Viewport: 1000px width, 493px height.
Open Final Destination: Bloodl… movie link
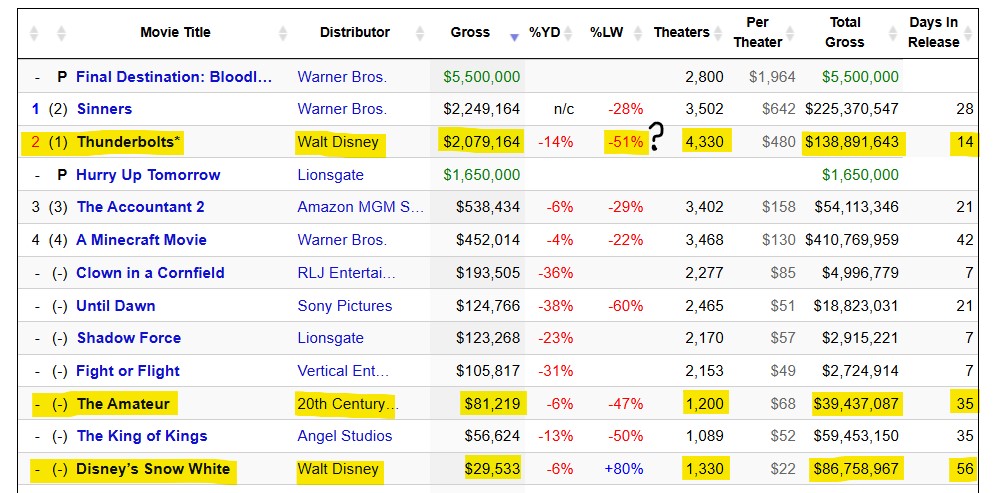click(x=174, y=77)
